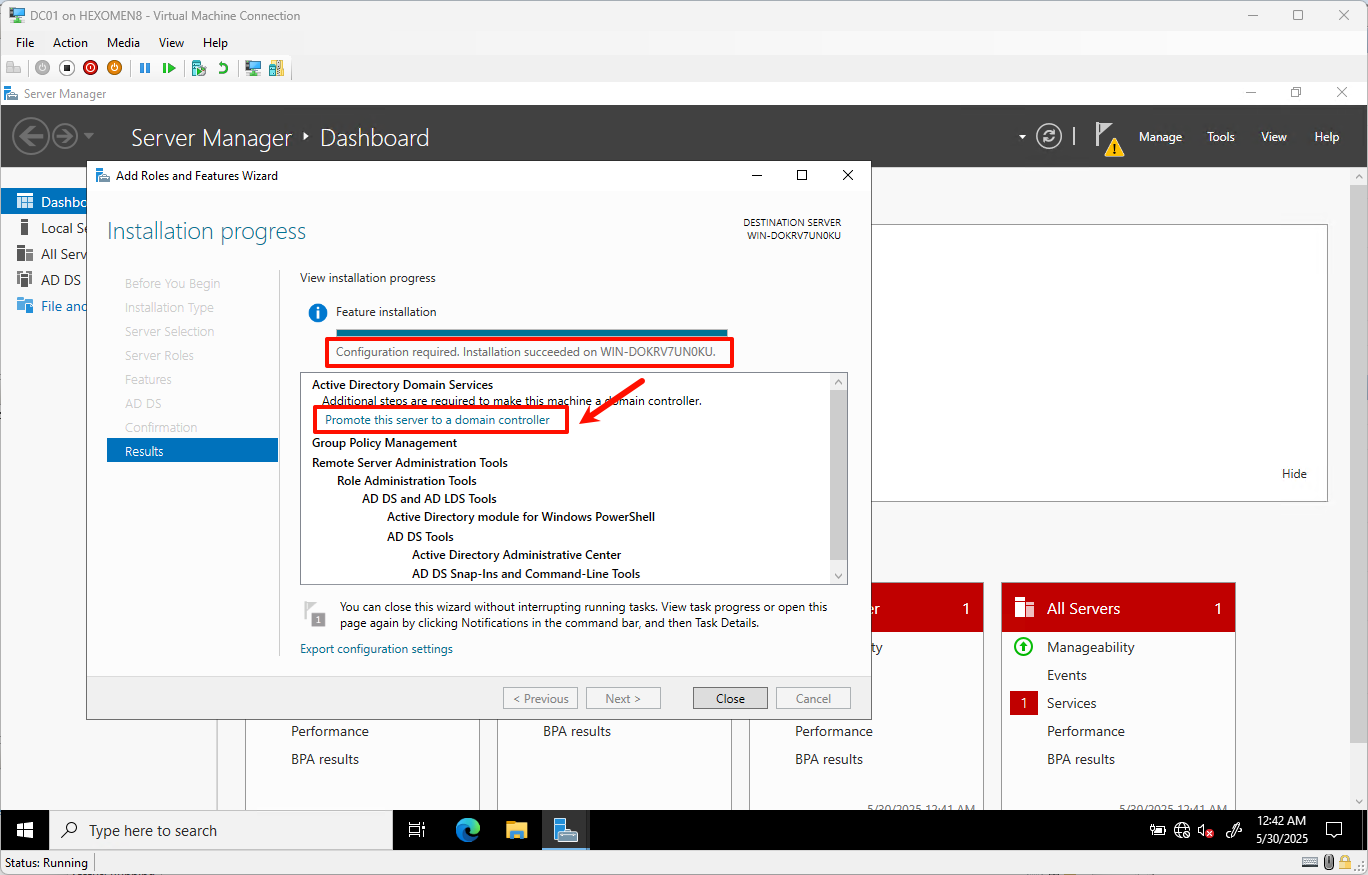Click the orange Save VM state icon

click(114, 68)
